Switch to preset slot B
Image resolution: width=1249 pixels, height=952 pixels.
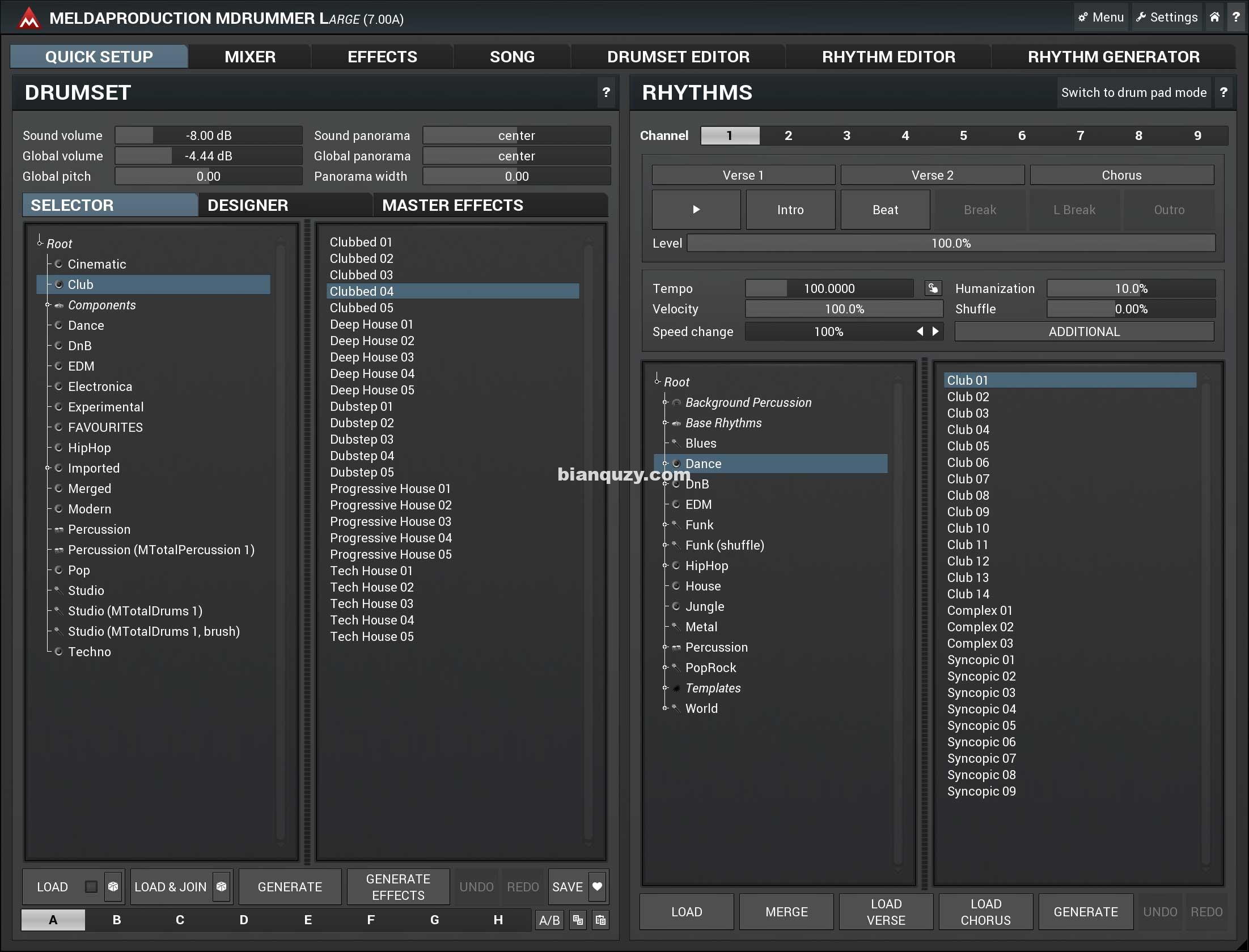point(117,920)
